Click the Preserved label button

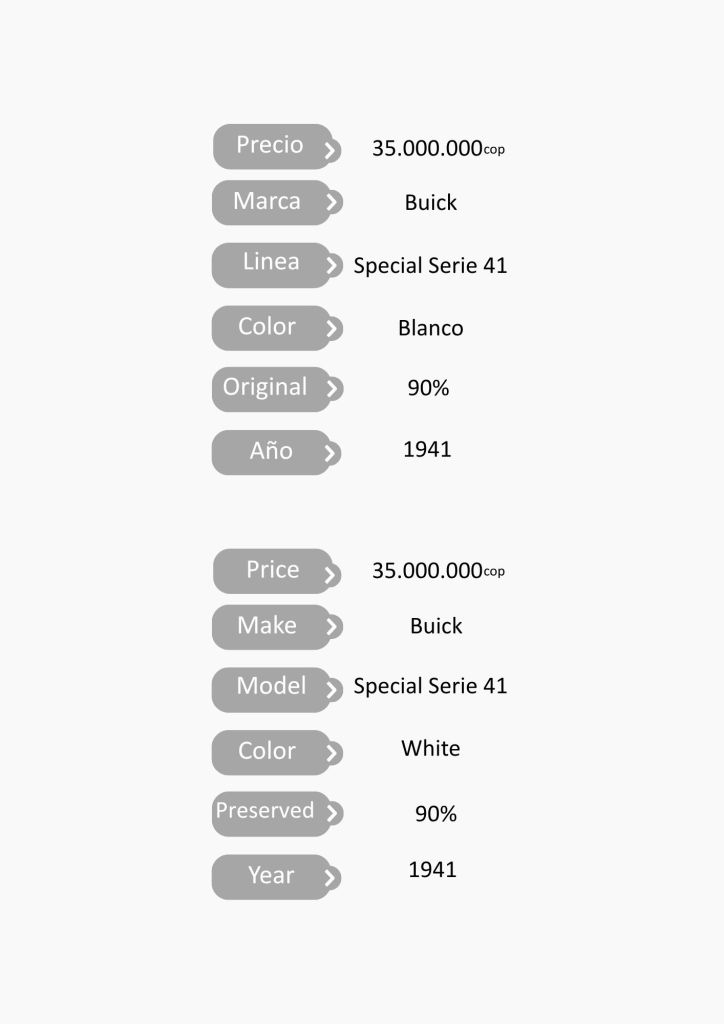[265, 811]
